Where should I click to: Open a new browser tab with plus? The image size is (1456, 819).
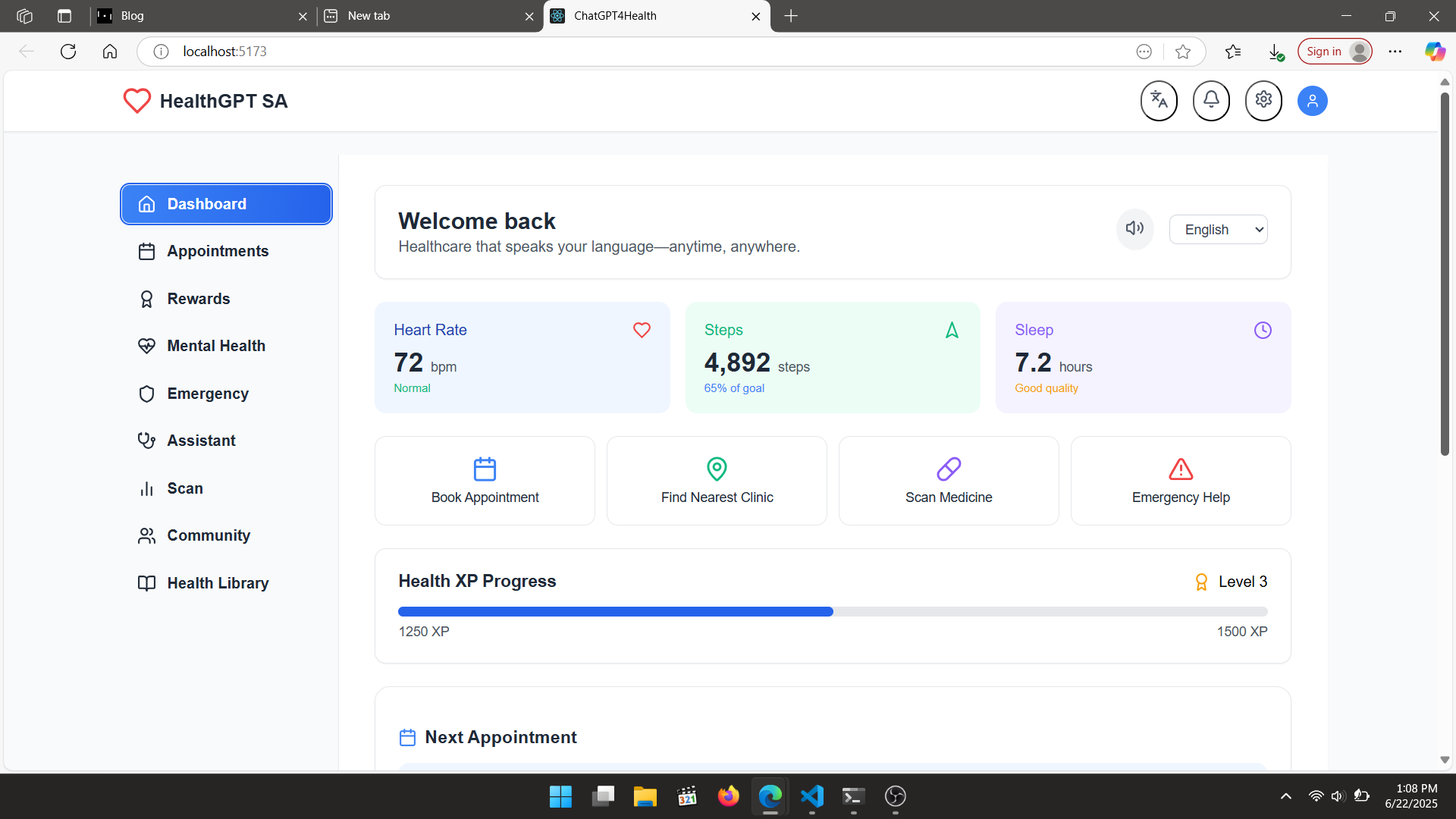[791, 16]
